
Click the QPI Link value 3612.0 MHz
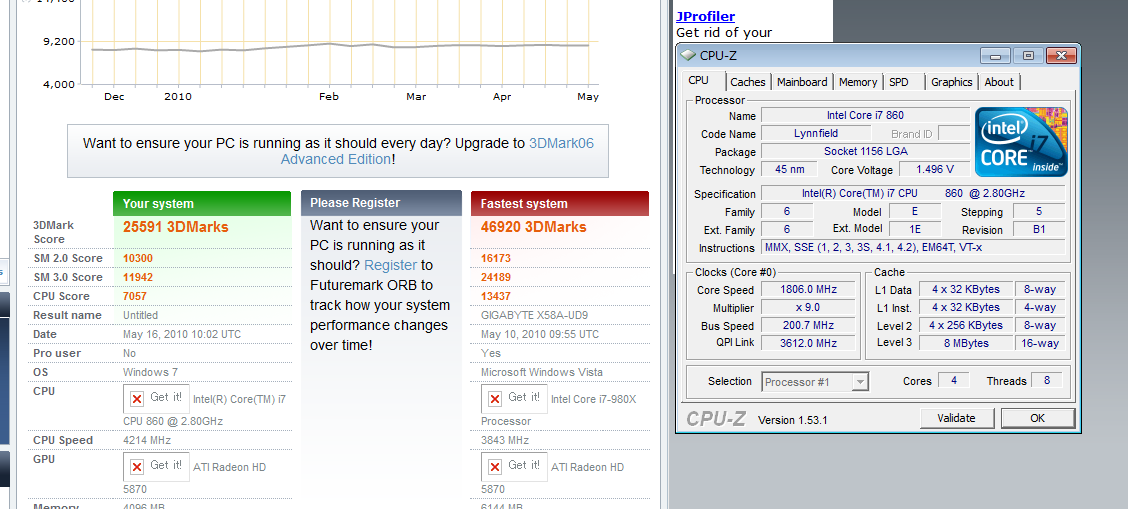[809, 343]
